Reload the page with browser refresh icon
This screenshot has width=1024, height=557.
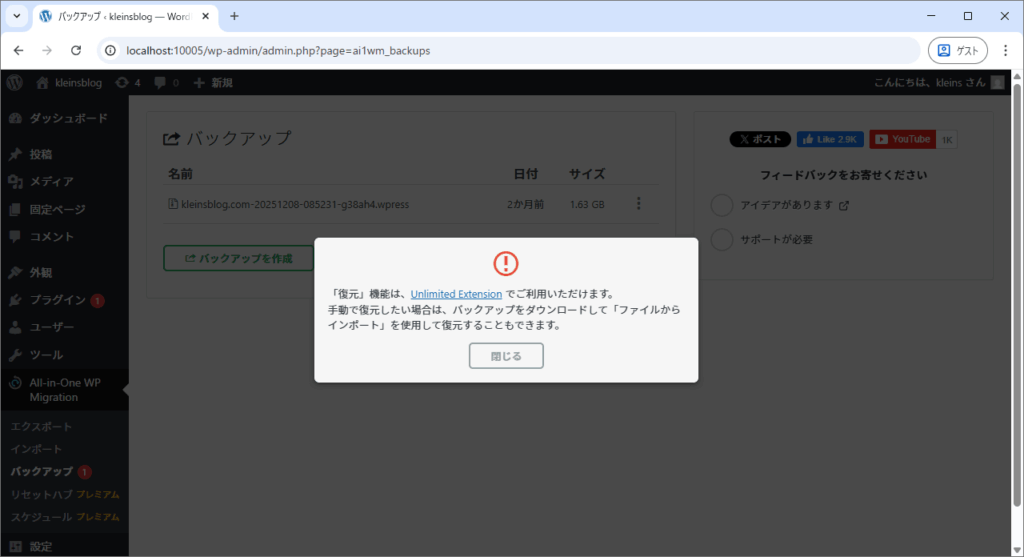click(76, 50)
